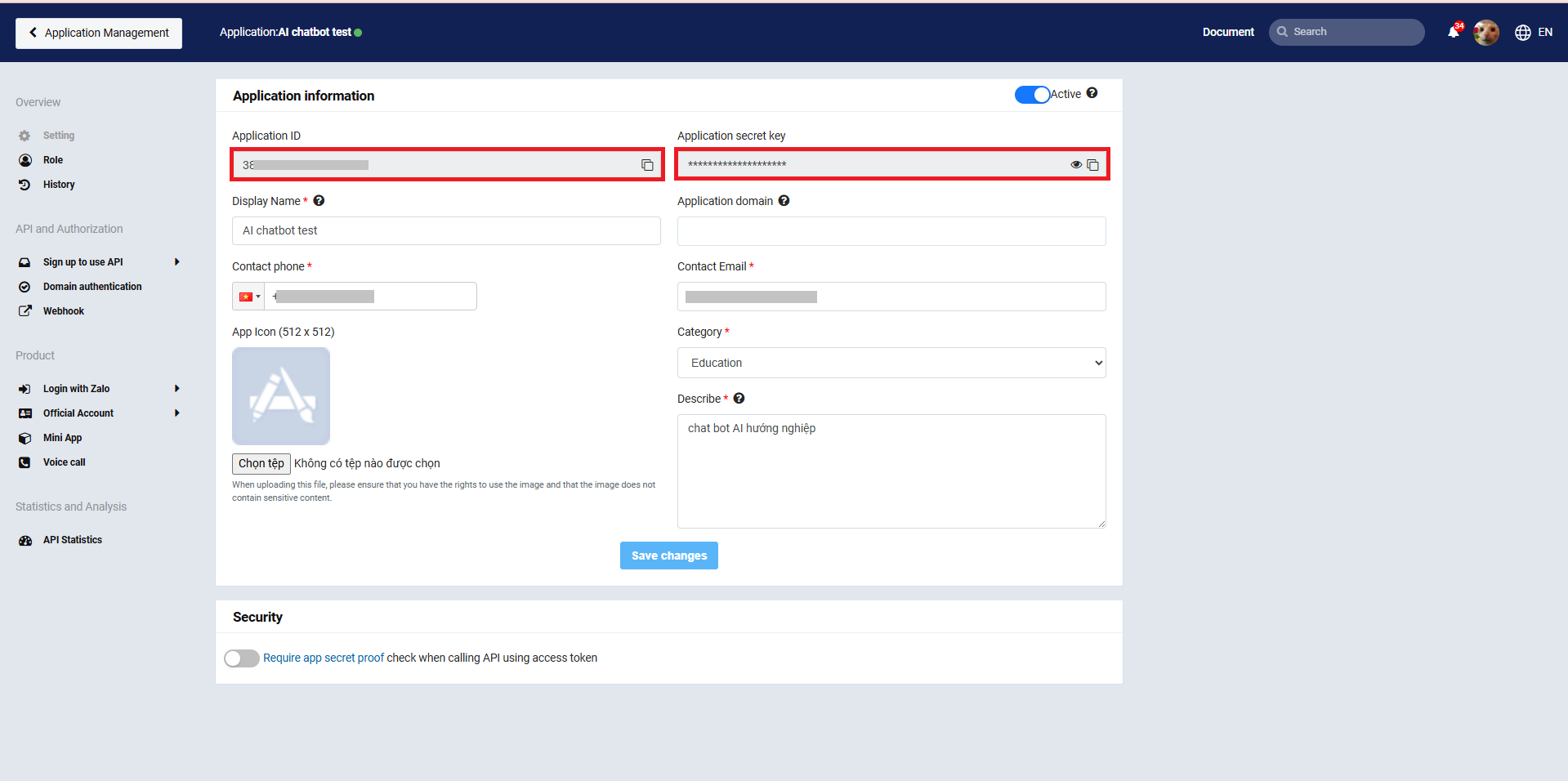Enable the app secret proof toggle

pyautogui.click(x=242, y=658)
